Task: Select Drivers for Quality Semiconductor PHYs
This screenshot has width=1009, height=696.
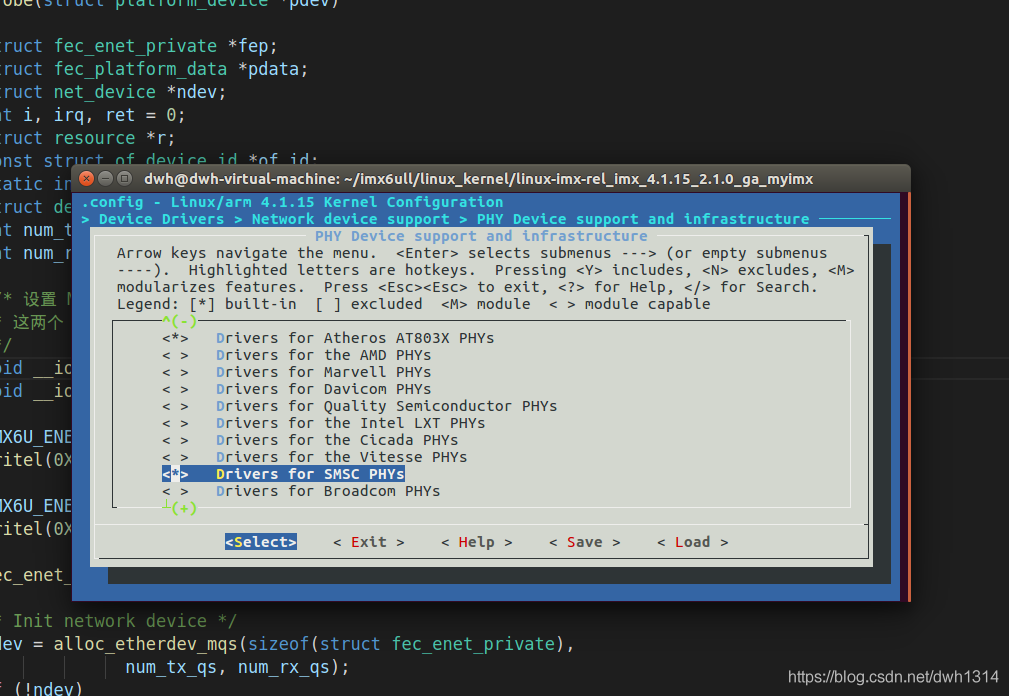Action: pyautogui.click(x=386, y=407)
